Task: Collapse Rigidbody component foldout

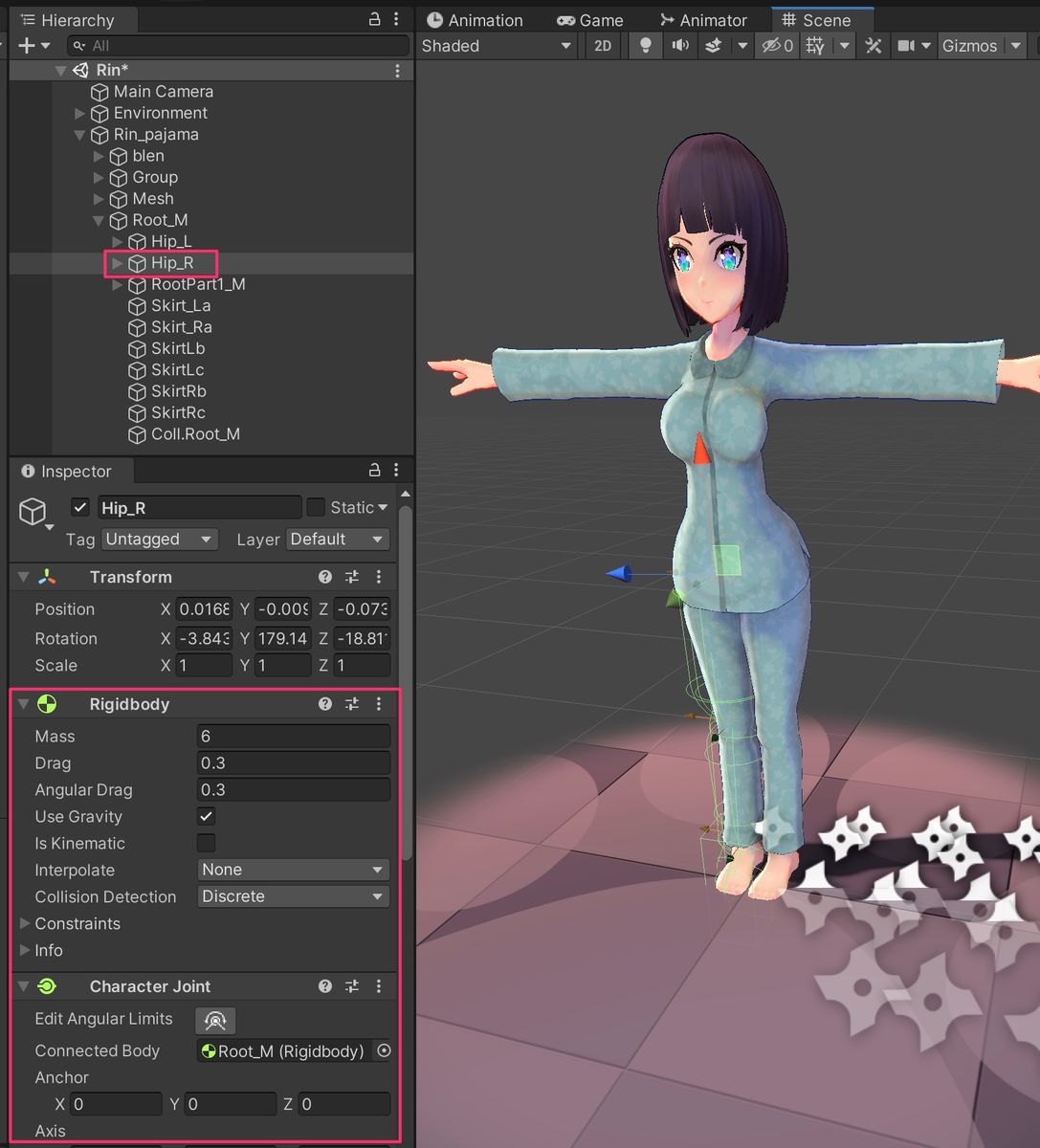Action: [24, 704]
